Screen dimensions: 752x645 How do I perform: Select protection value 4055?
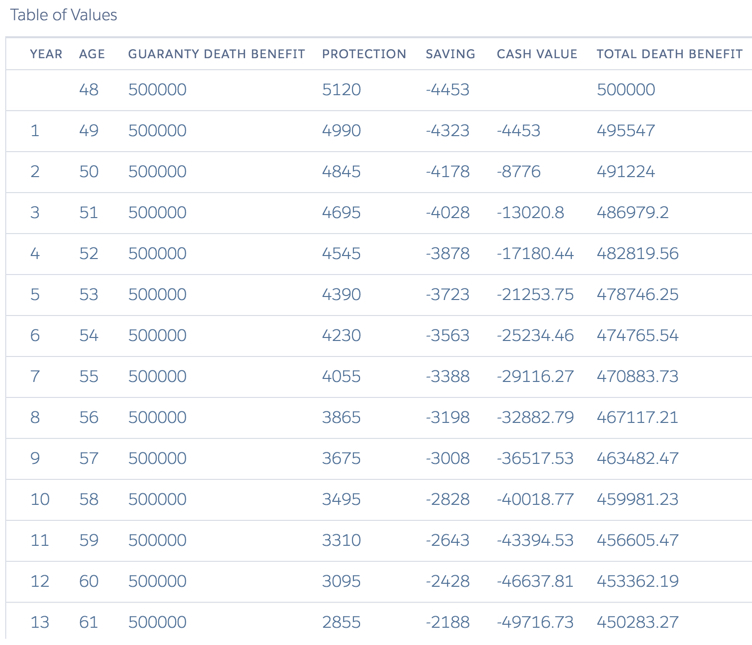[341, 376]
